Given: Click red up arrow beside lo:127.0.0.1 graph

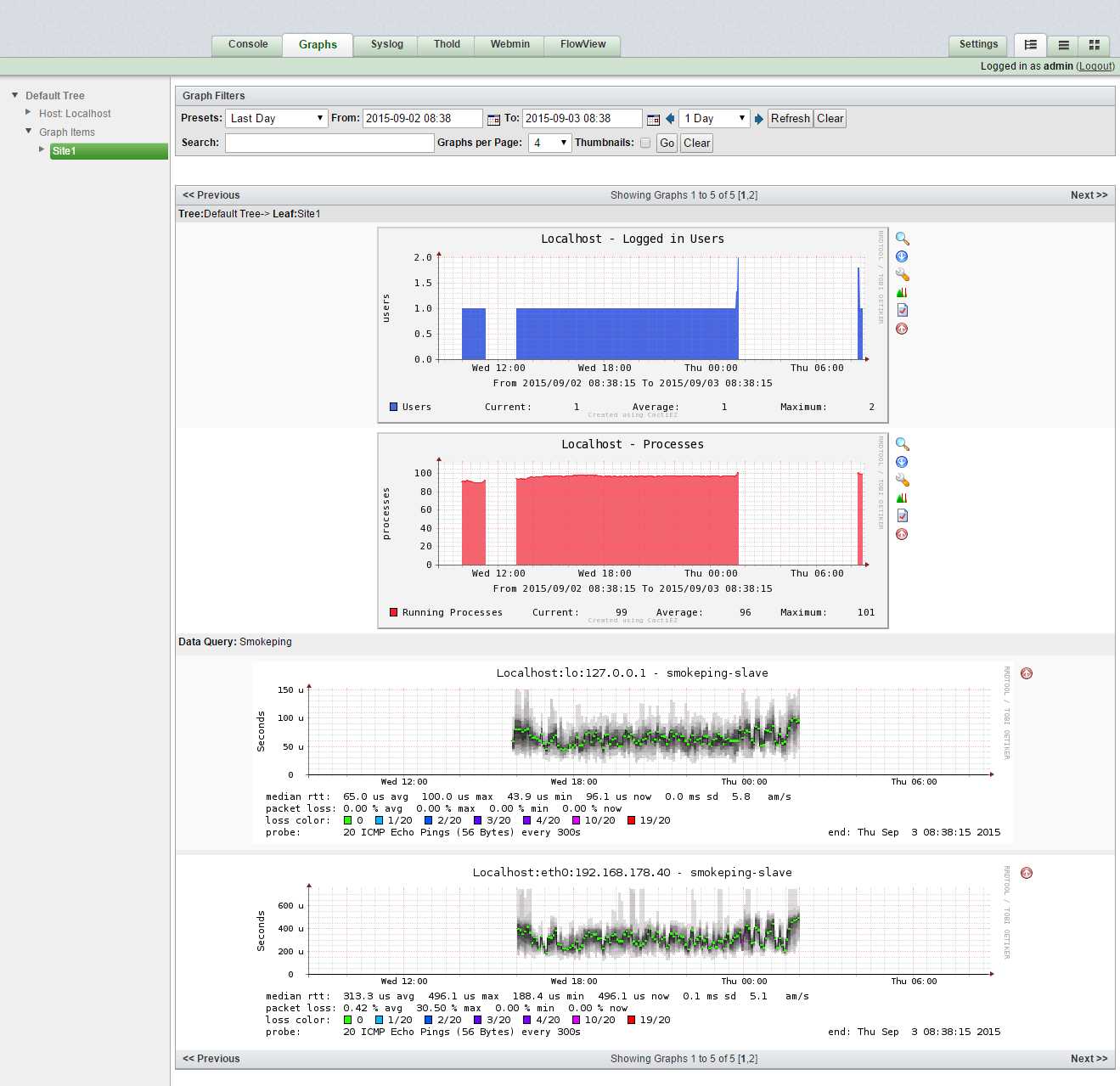Looking at the screenshot, I should click(1027, 673).
